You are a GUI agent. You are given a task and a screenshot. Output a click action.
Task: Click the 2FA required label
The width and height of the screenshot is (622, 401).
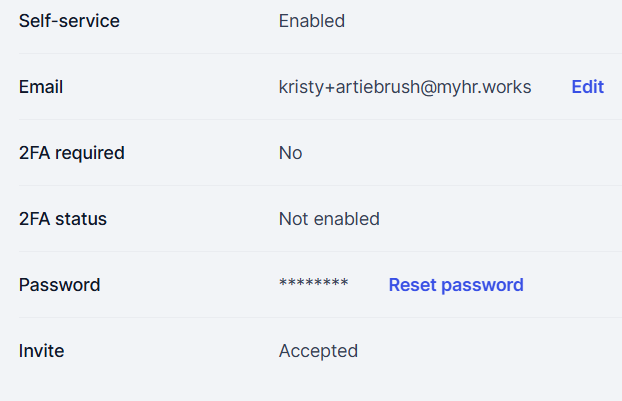point(72,153)
